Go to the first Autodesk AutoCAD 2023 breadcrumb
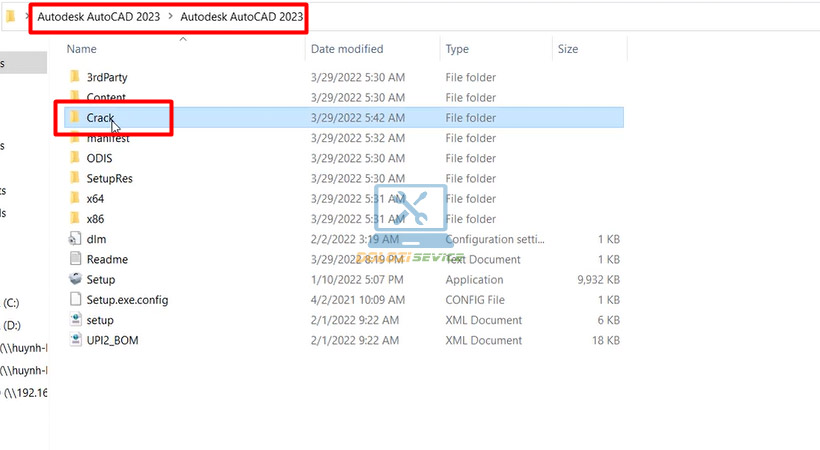820x450 pixels. click(x=100, y=17)
